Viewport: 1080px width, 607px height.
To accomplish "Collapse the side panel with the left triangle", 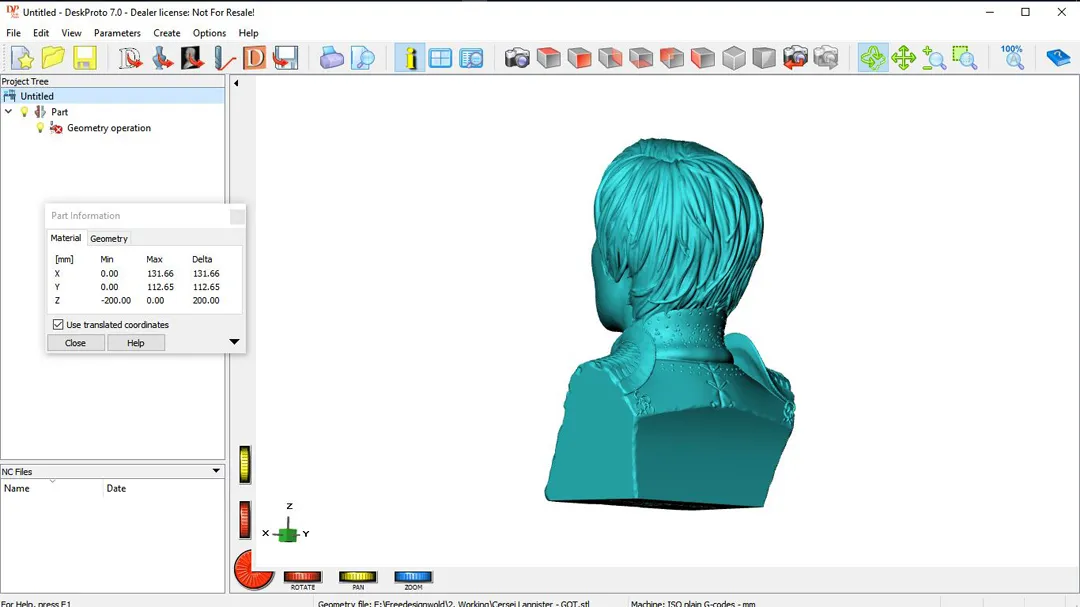I will tap(236, 83).
